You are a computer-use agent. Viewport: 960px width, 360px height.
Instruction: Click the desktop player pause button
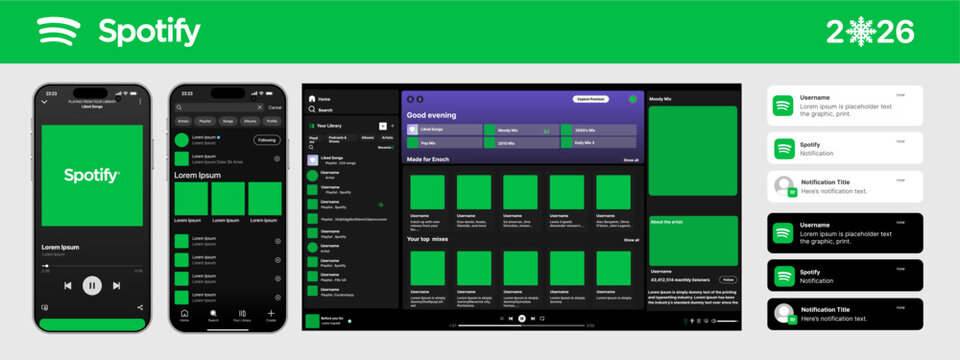(522, 318)
